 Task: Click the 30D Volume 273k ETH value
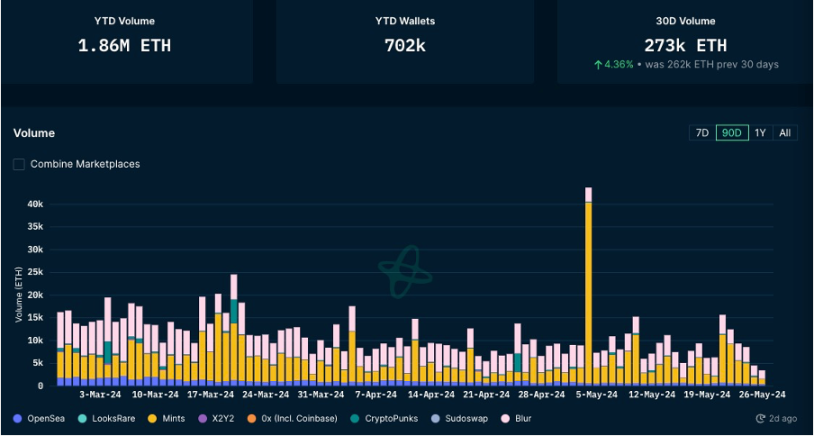(684, 45)
